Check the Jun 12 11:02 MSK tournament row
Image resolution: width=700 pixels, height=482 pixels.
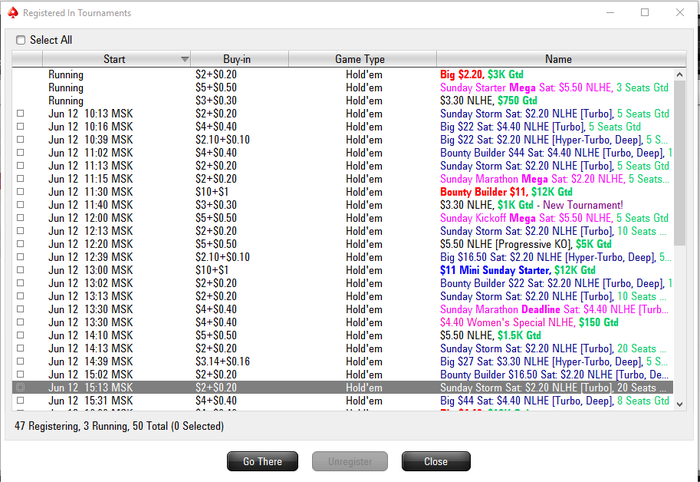click(20, 153)
